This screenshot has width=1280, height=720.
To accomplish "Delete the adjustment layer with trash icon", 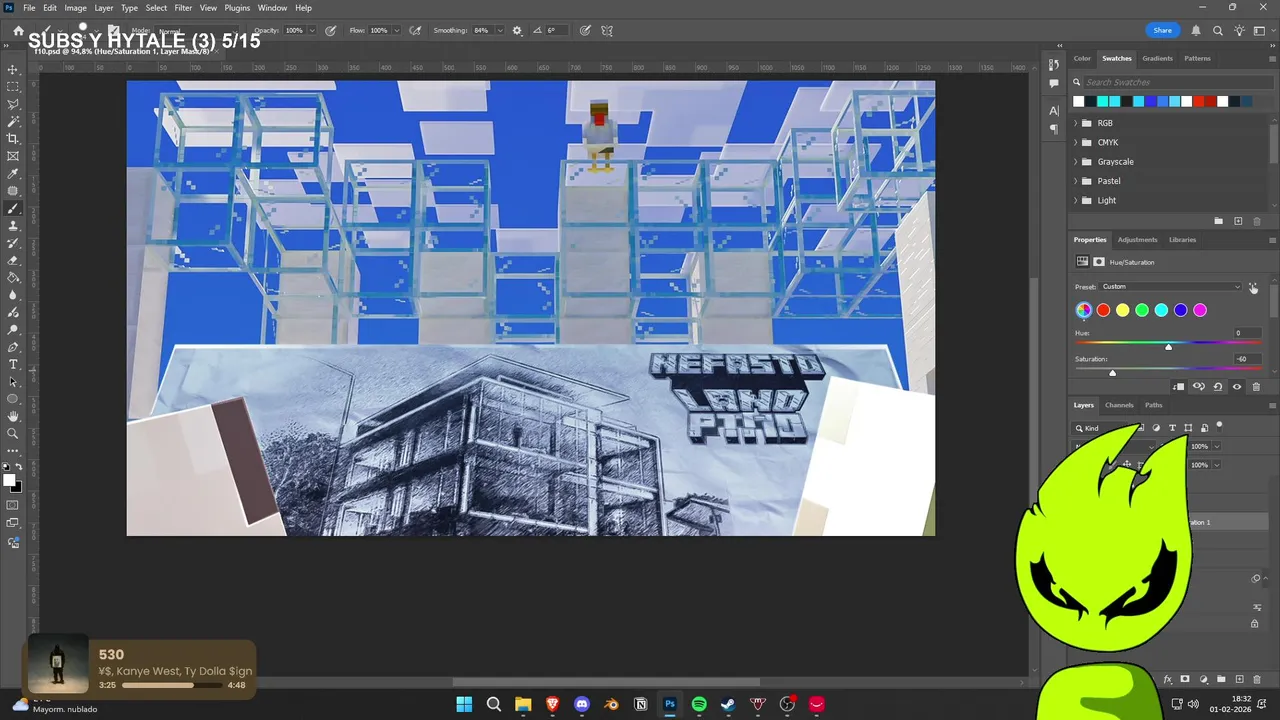I will [1256, 387].
